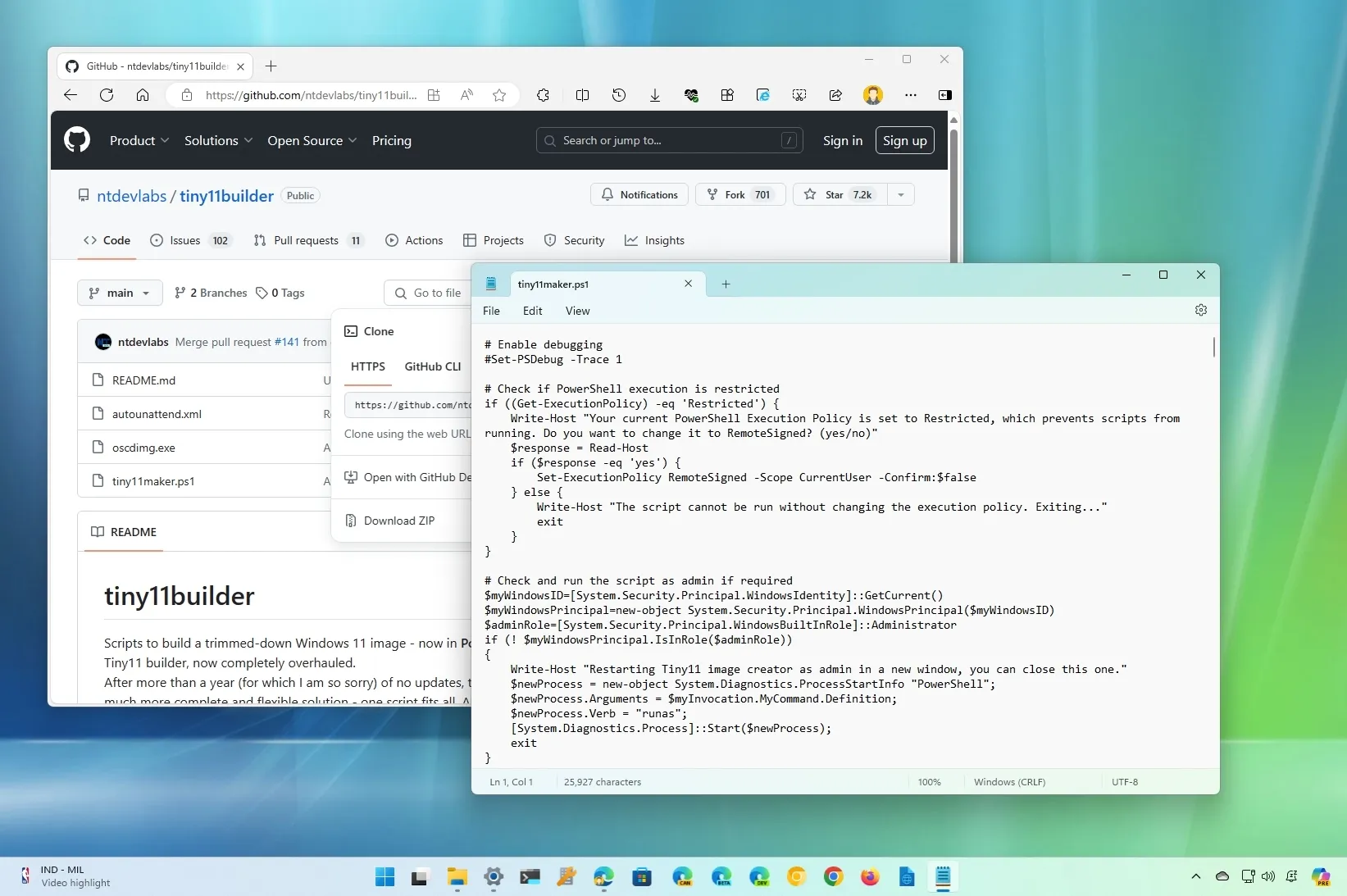Click Sign in on GitHub
1347x896 pixels.
(x=843, y=140)
